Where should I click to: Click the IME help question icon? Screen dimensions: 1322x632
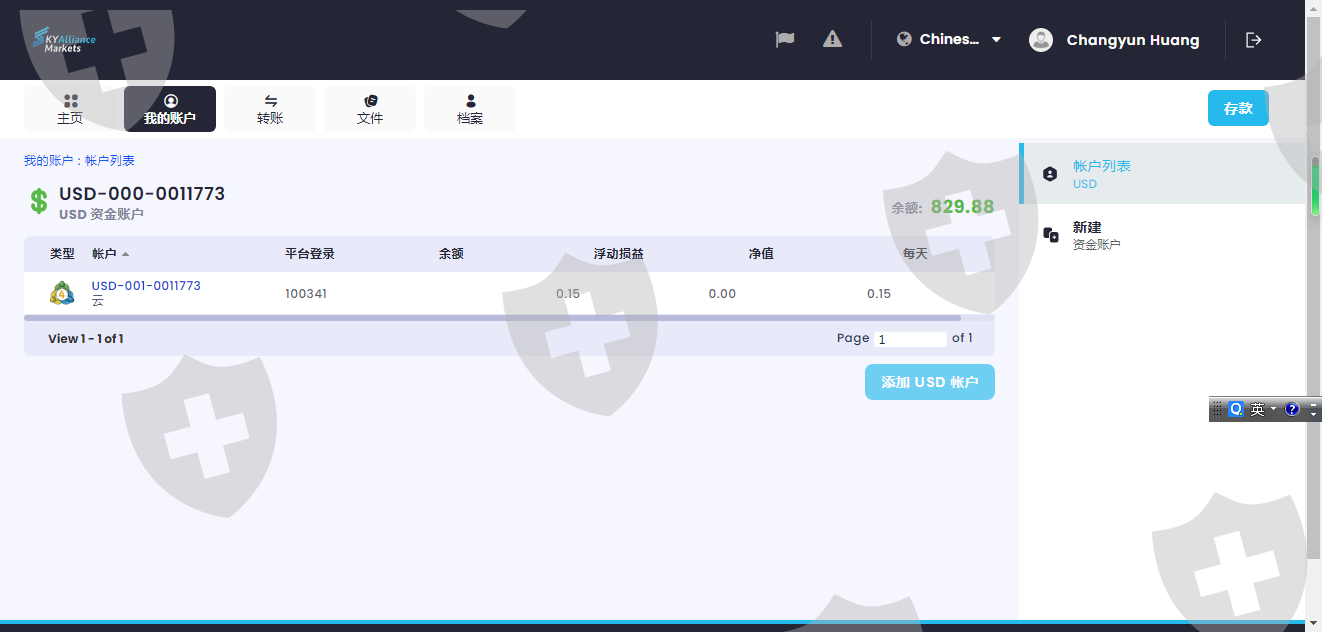point(1292,409)
